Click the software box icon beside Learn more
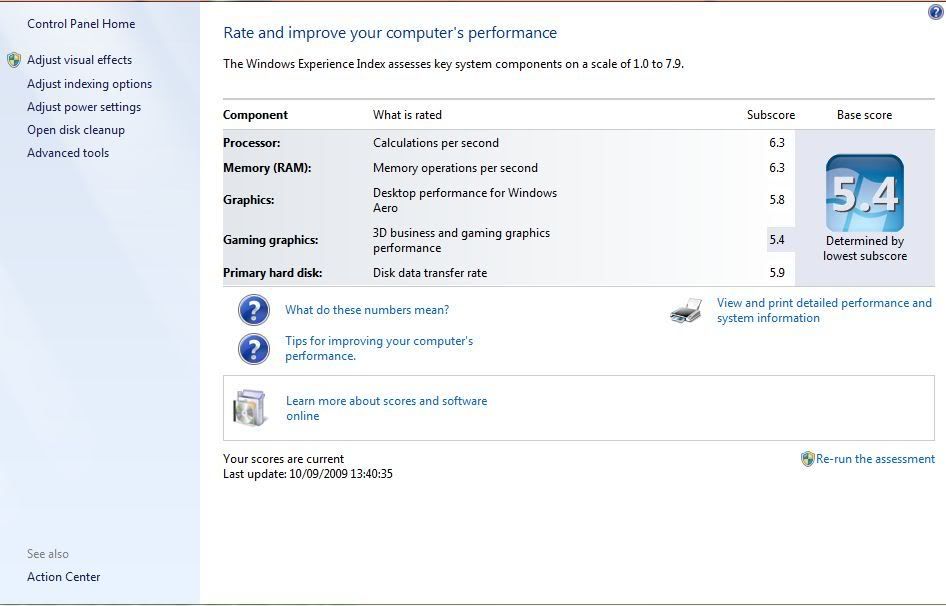 [x=251, y=408]
